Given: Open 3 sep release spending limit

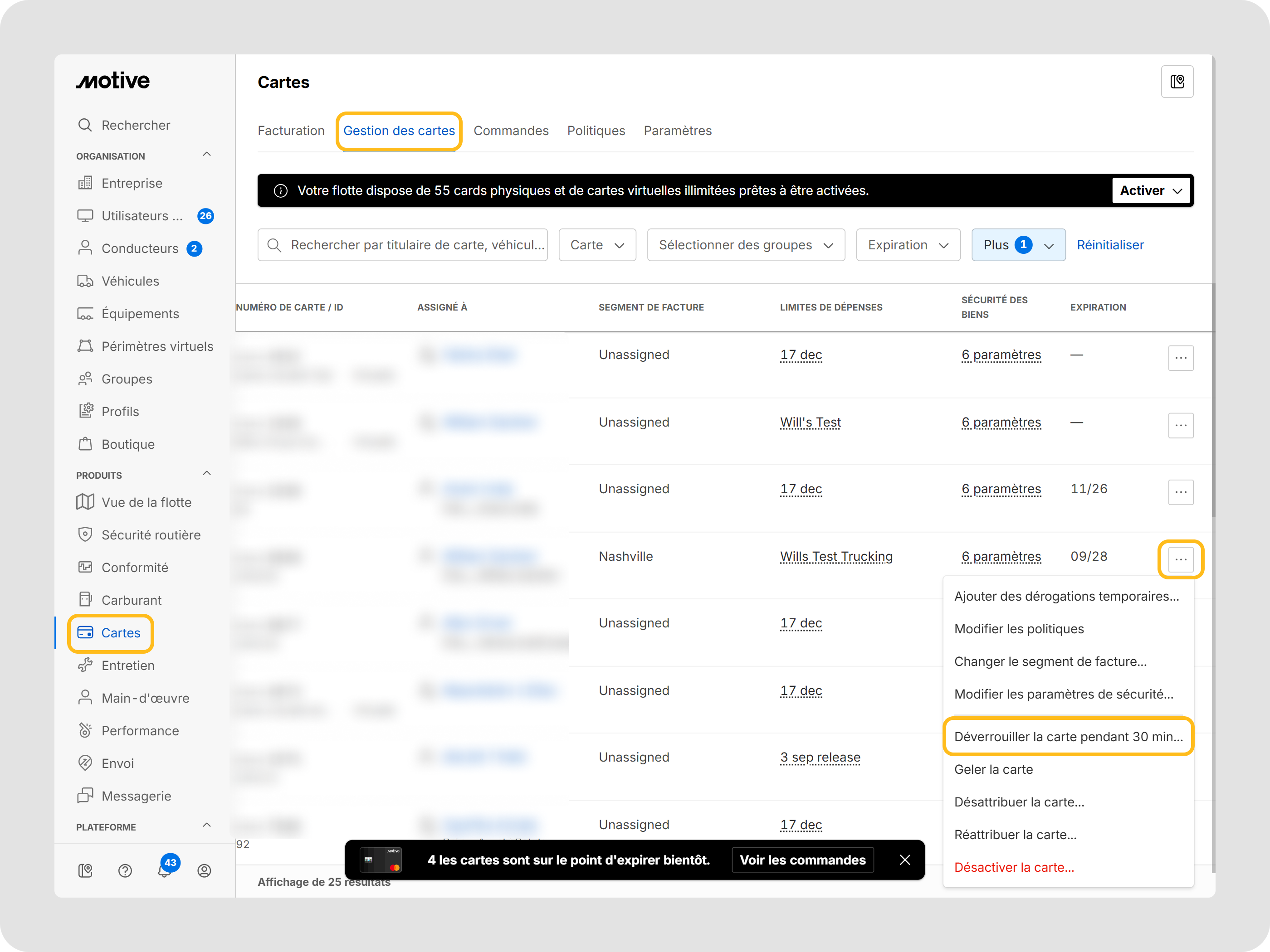Looking at the screenshot, I should [x=820, y=758].
